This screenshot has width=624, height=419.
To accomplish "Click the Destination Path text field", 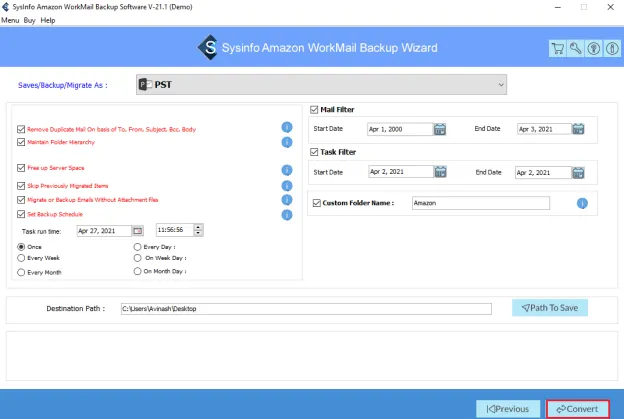I will (305, 309).
